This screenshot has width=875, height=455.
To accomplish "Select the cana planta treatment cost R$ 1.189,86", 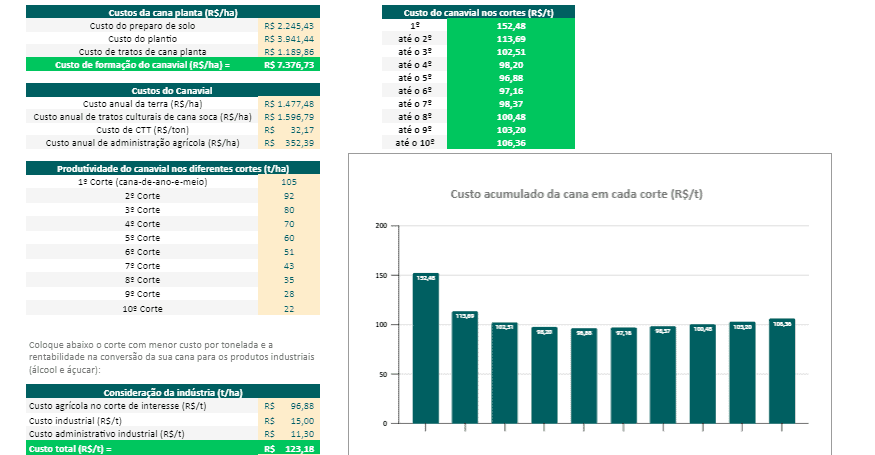I will (x=288, y=51).
